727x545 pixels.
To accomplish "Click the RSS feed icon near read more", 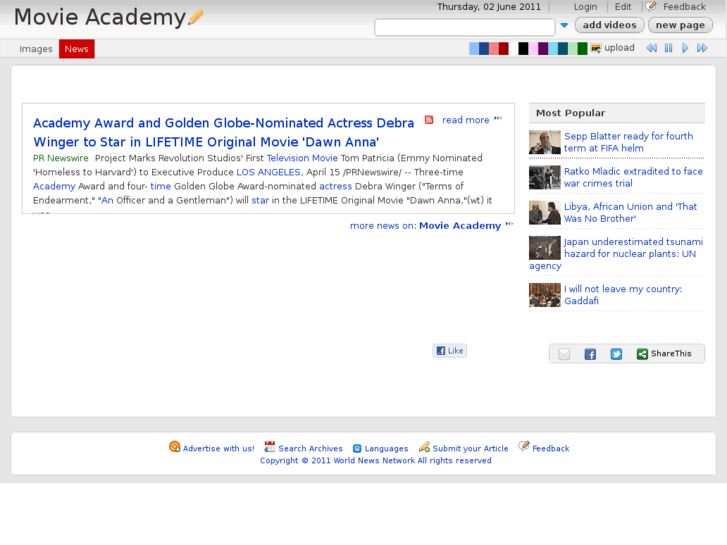I will click(429, 120).
